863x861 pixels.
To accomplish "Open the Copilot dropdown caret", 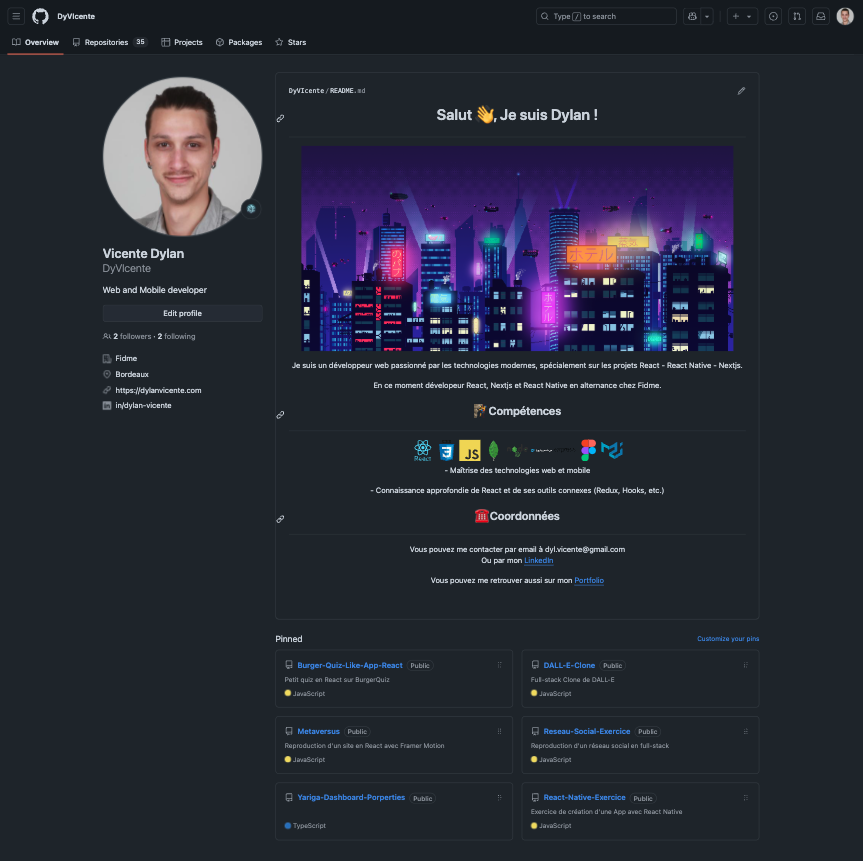I will click(x=709, y=16).
